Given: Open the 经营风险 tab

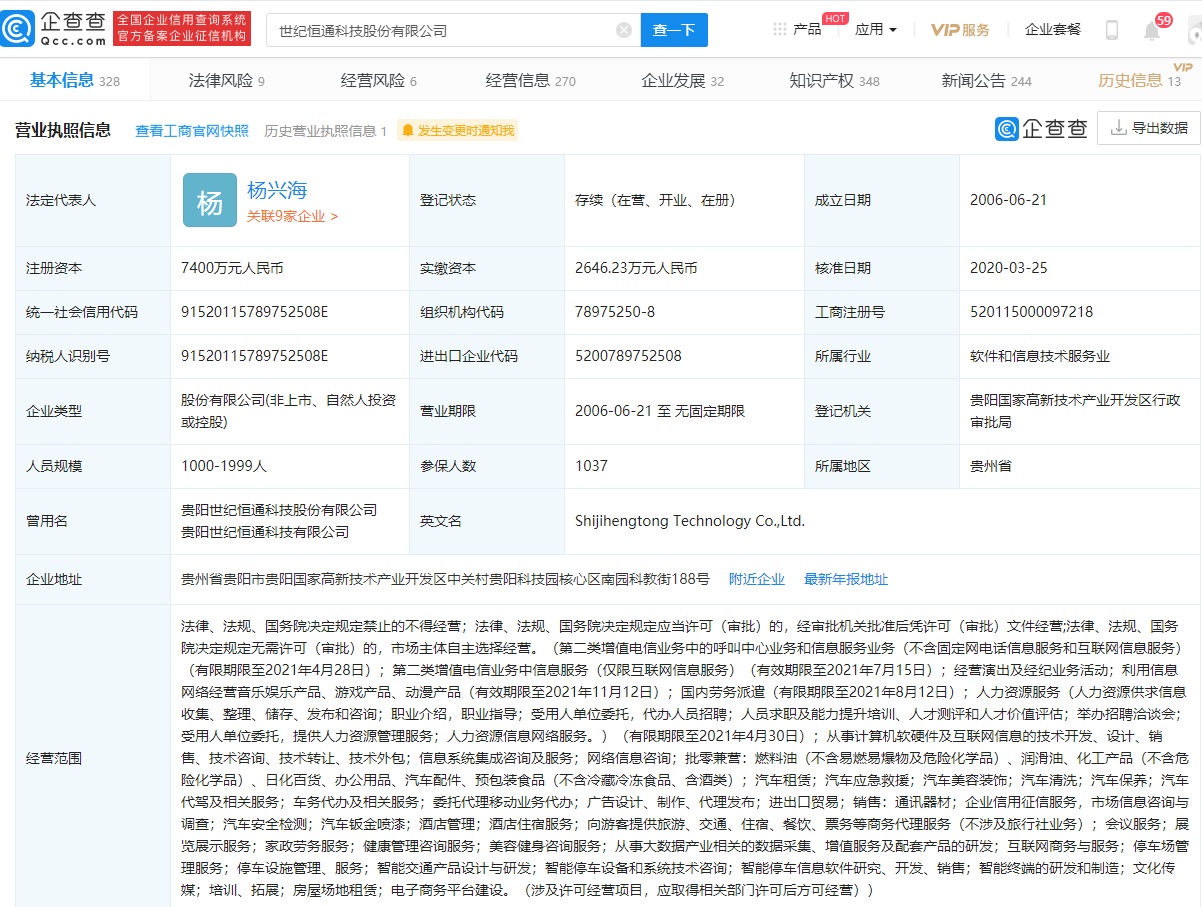Looking at the screenshot, I should coord(378,81).
